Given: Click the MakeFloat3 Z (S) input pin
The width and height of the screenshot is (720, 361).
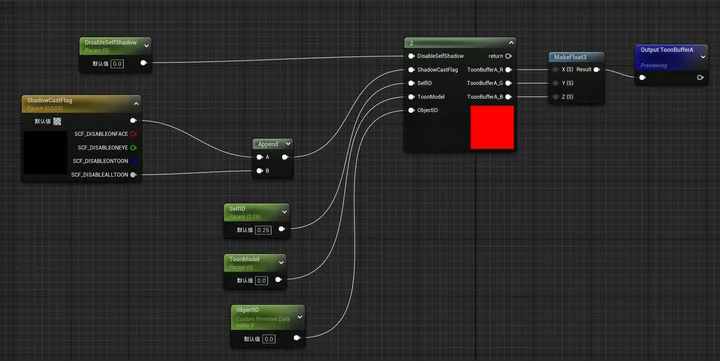Looking at the screenshot, I should pyautogui.click(x=556, y=97).
